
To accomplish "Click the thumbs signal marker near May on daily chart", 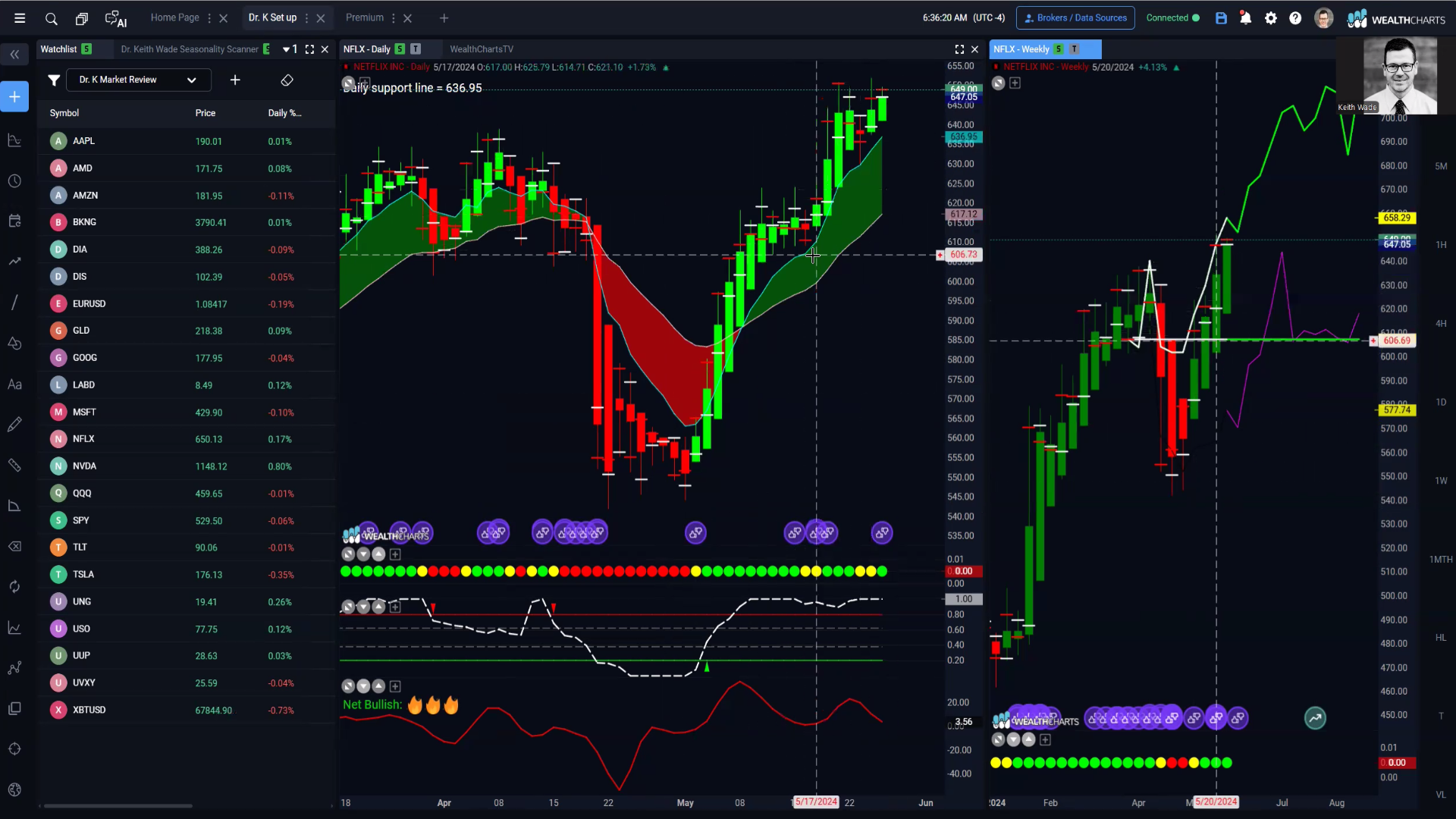I will 695,532.
